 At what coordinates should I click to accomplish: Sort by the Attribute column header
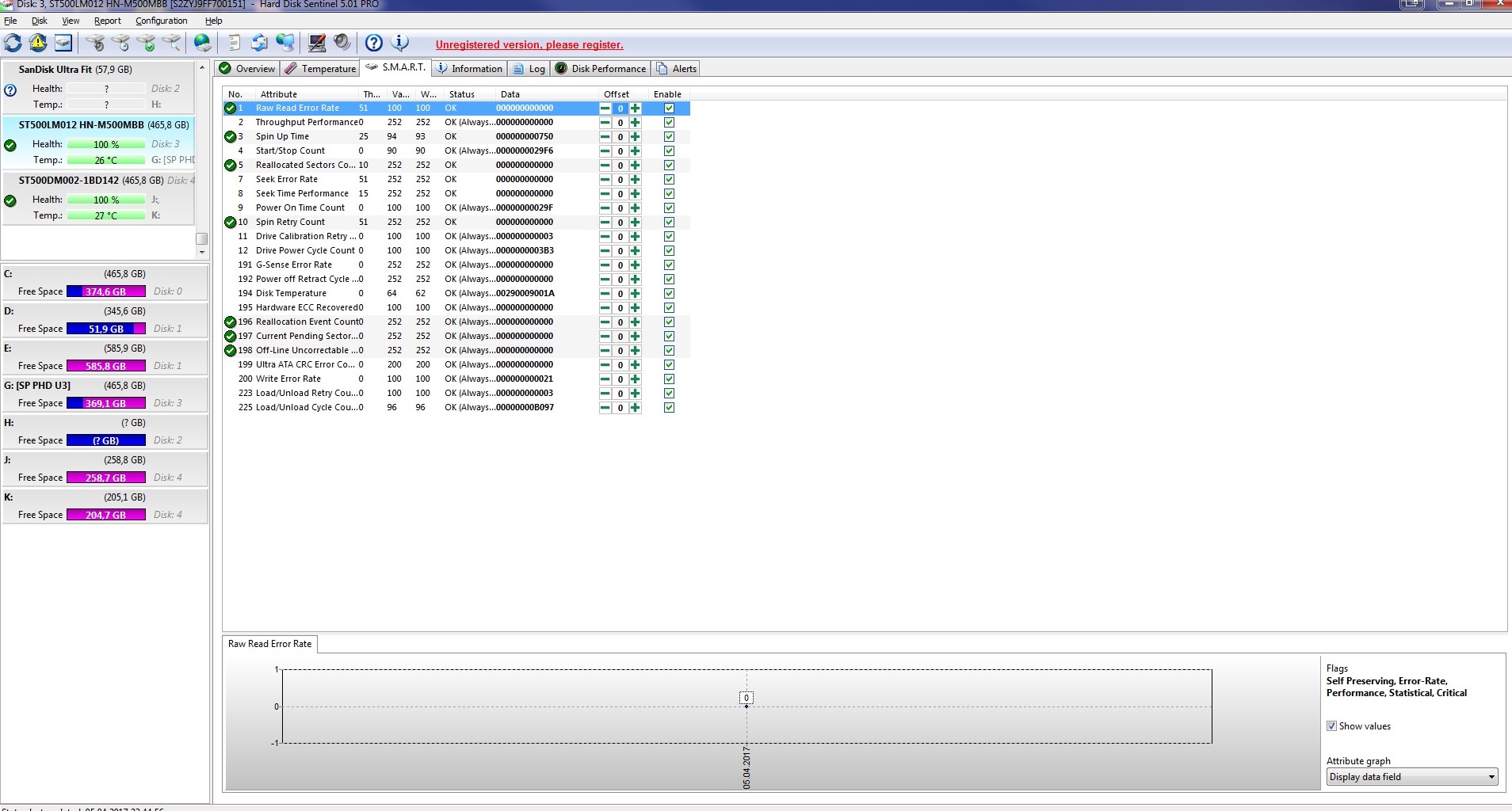tap(307, 94)
